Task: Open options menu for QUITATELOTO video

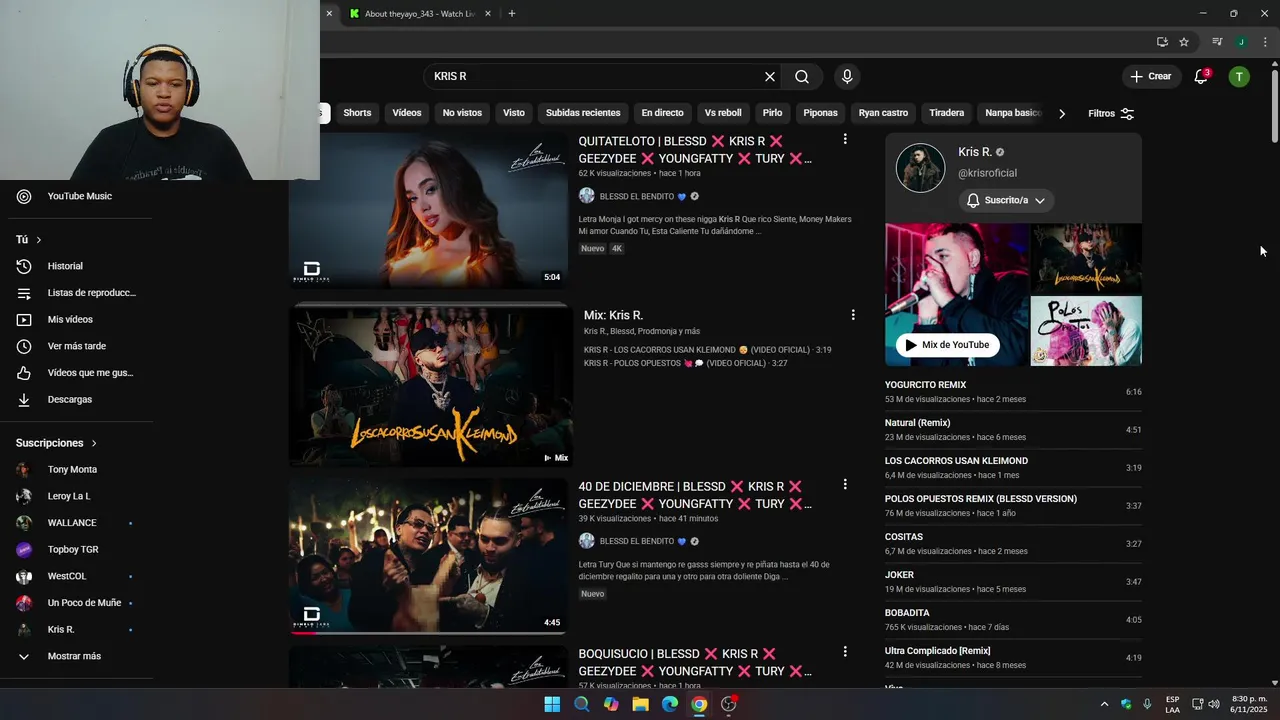Action: (845, 140)
